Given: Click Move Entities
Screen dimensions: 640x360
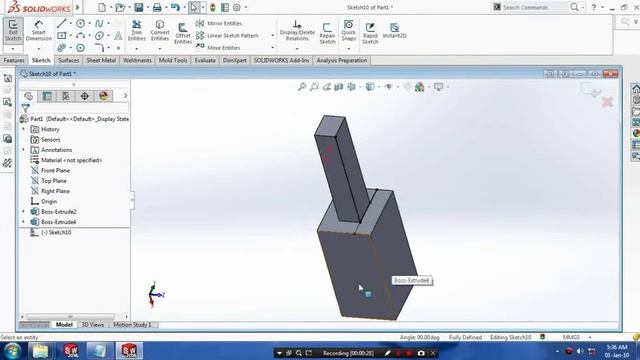Looking at the screenshot, I should (x=218, y=48).
